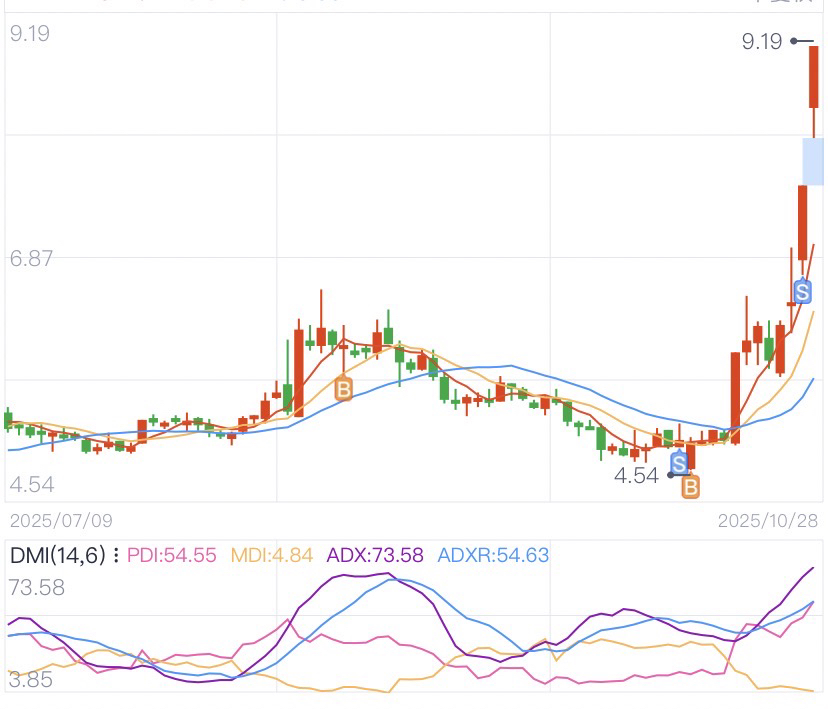Viewport: 828px width, 709px height.
Task: Click the 9.19 label at the top-left axis
Action: [x=30, y=34]
